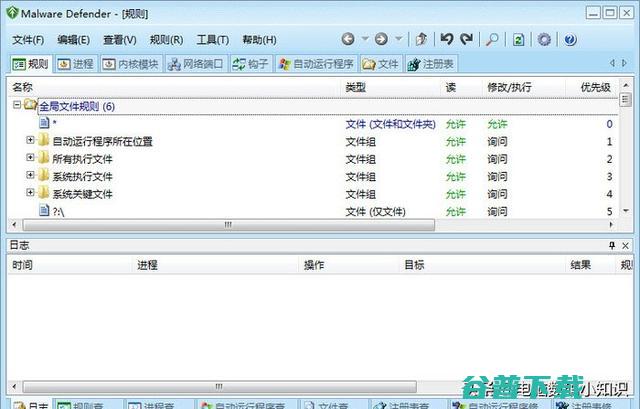Switch to the 钩子 tab

251,64
